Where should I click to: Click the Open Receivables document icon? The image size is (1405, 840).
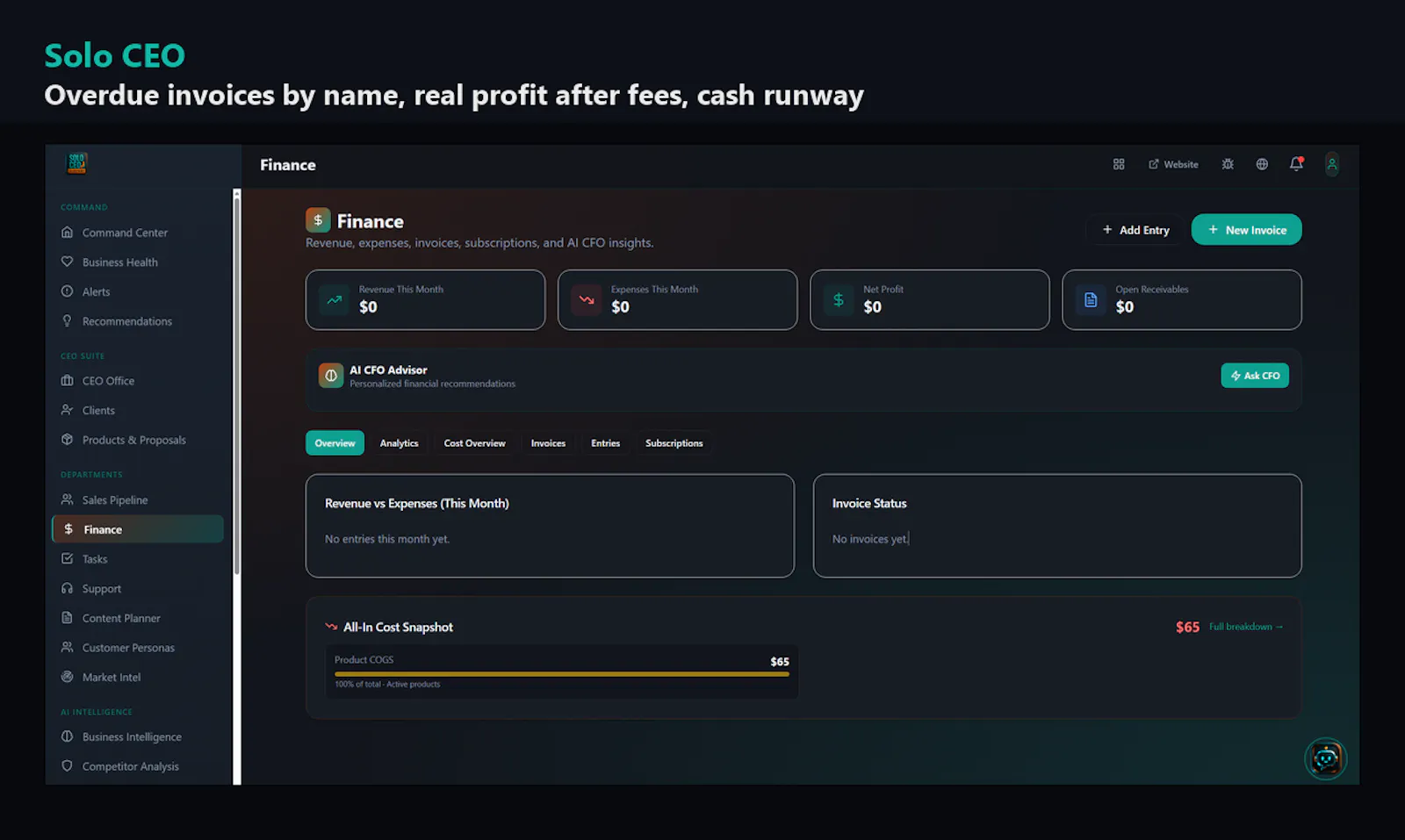pyautogui.click(x=1091, y=300)
